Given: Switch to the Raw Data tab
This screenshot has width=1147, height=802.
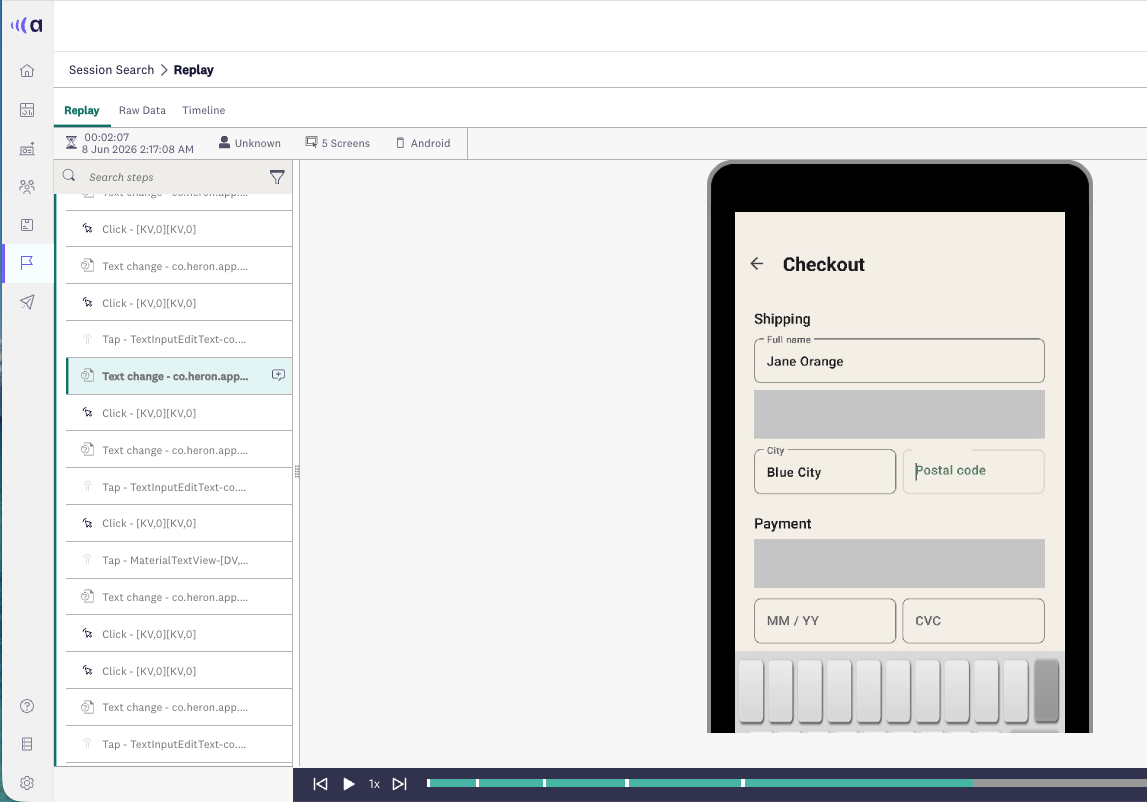Looking at the screenshot, I should click(x=142, y=110).
